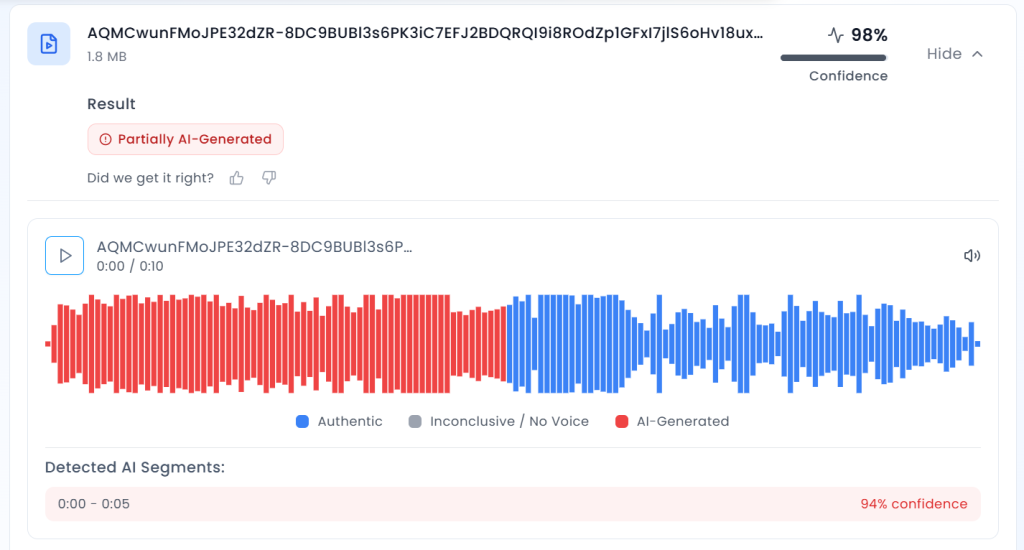Click the warning icon in Partially AI-Generated badge
Image resolution: width=1024 pixels, height=550 pixels.
click(105, 139)
